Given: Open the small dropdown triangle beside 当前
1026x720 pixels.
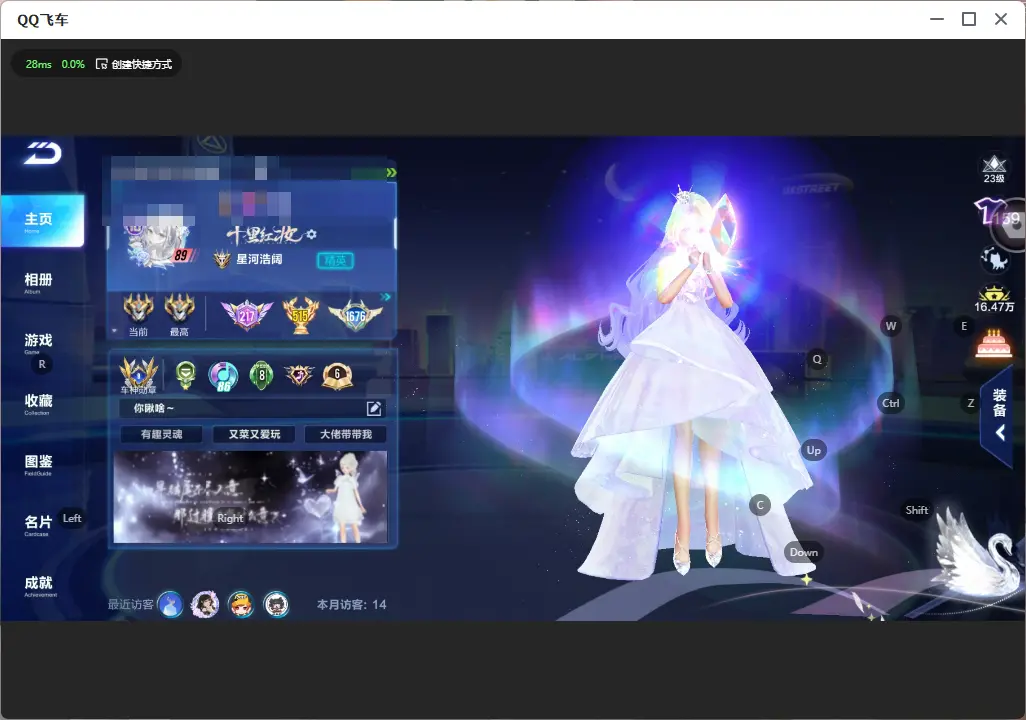Looking at the screenshot, I should [115, 331].
